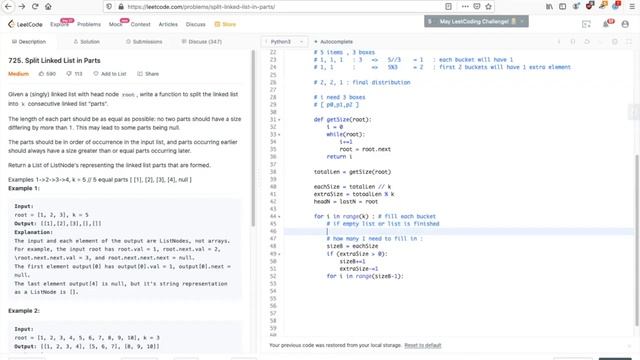
Task: Reload the page with the refresh icon
Action: click(35, 7)
